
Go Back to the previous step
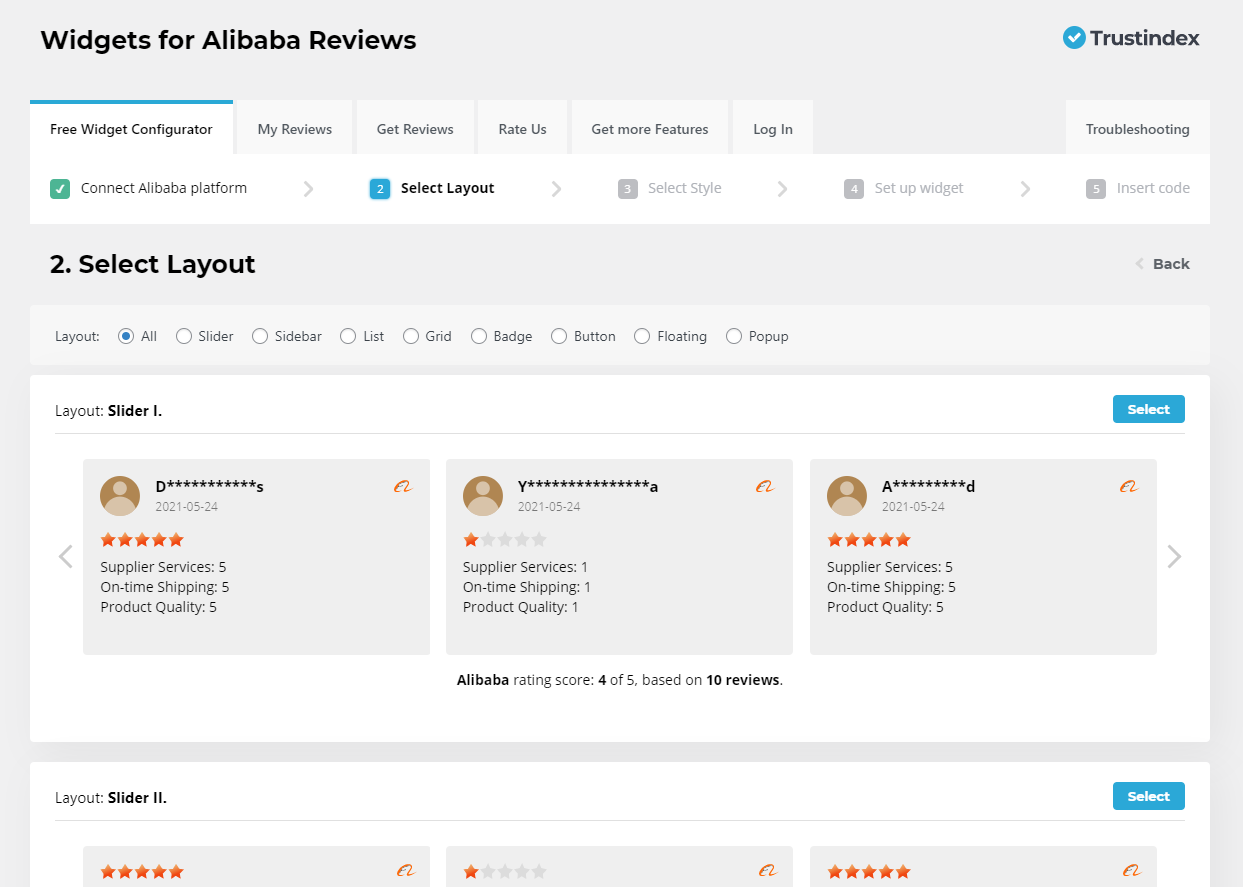(1162, 264)
